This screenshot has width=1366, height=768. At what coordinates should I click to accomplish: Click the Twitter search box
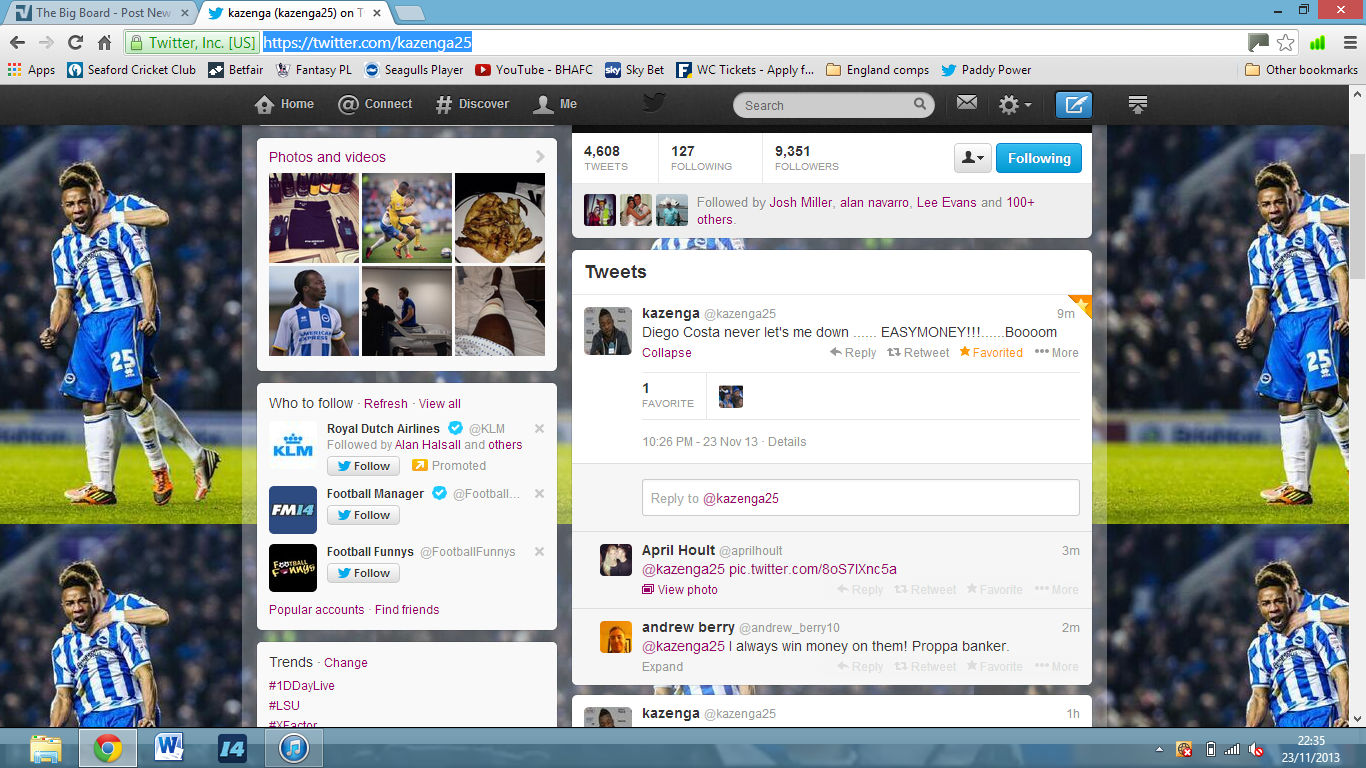[x=833, y=105]
